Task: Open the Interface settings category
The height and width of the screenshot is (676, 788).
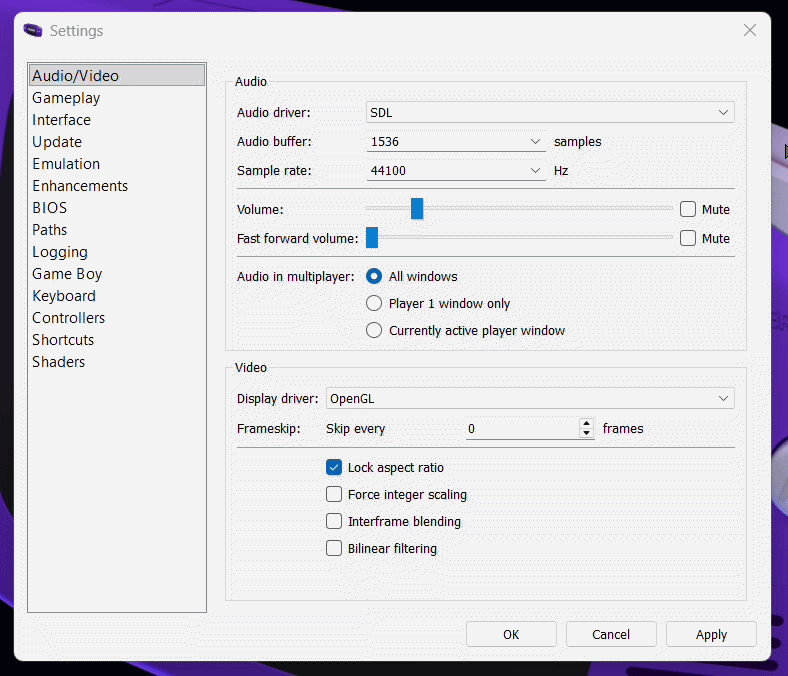Action: pyautogui.click(x=117, y=120)
